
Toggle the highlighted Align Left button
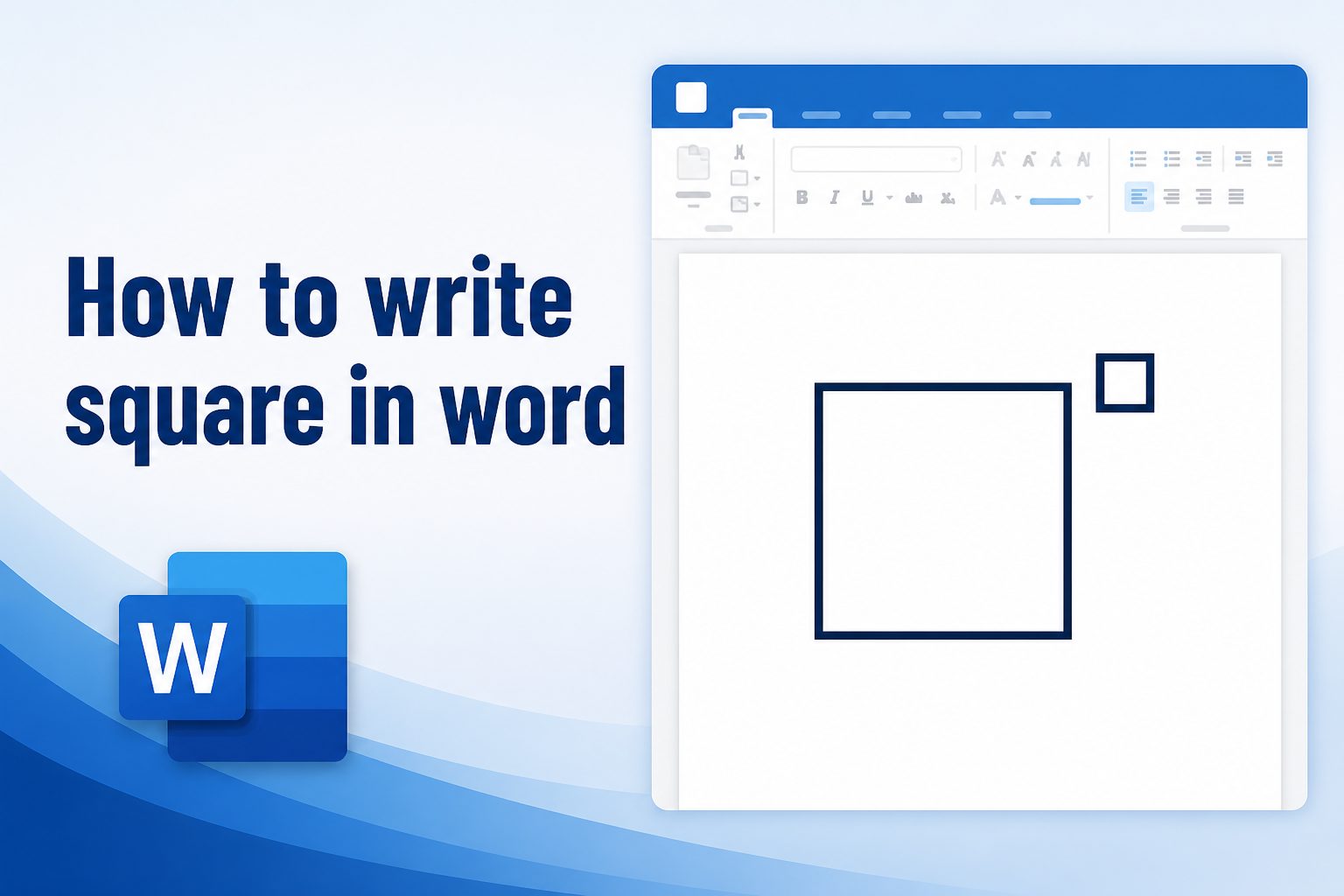tap(1138, 197)
